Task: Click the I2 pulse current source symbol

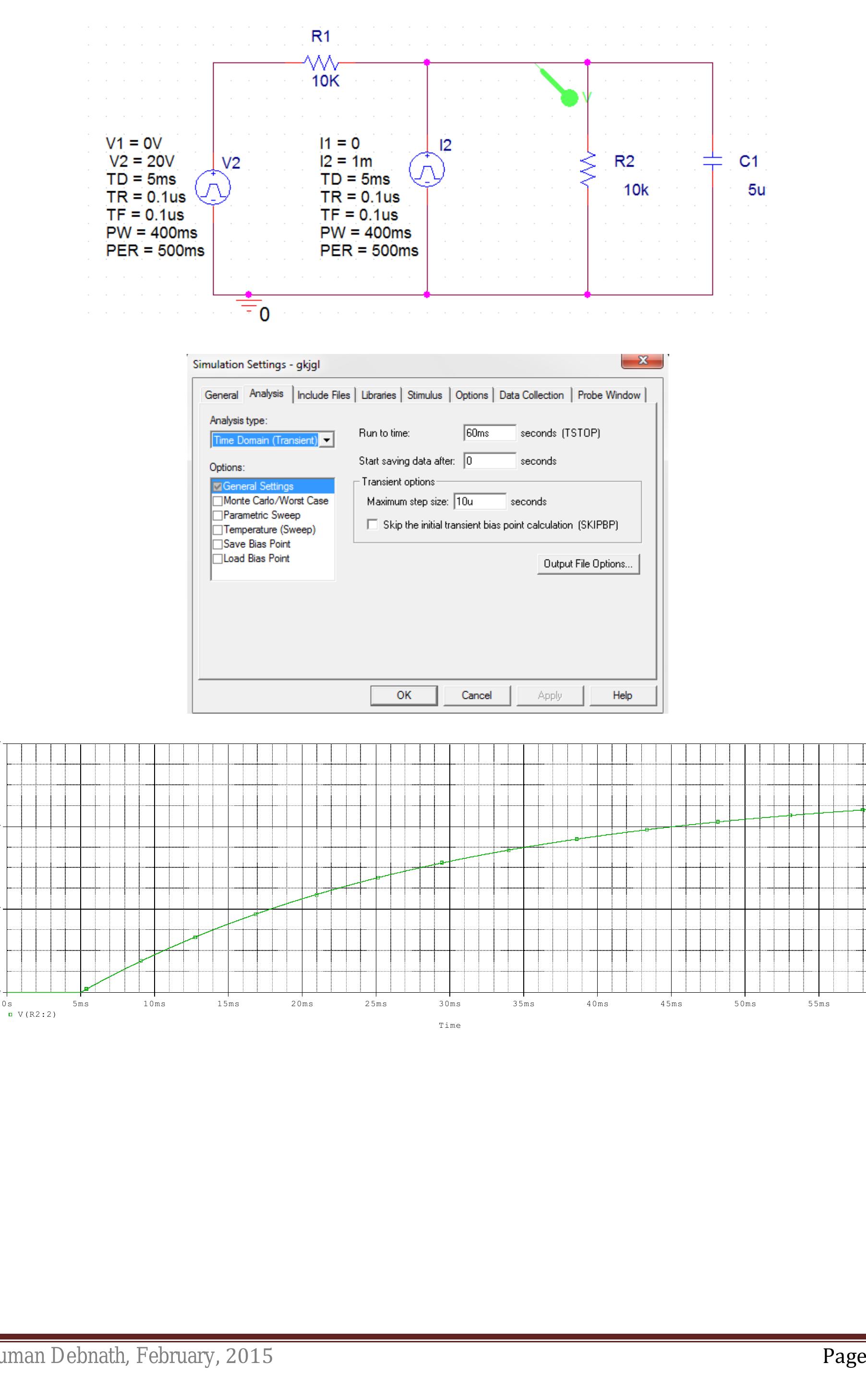Action: click(x=427, y=169)
